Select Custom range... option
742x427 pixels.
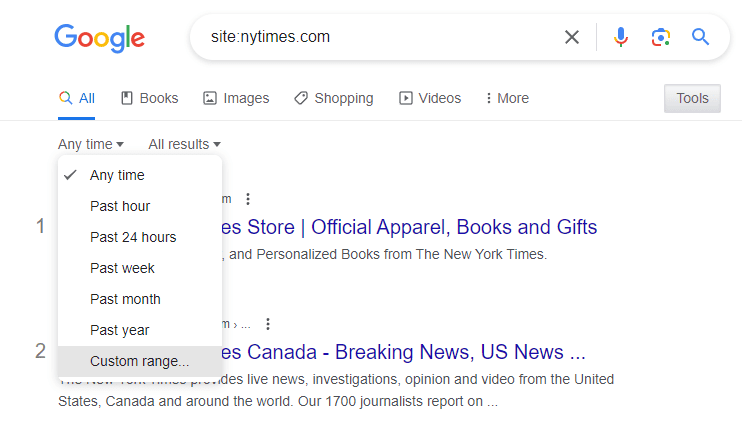(x=140, y=361)
